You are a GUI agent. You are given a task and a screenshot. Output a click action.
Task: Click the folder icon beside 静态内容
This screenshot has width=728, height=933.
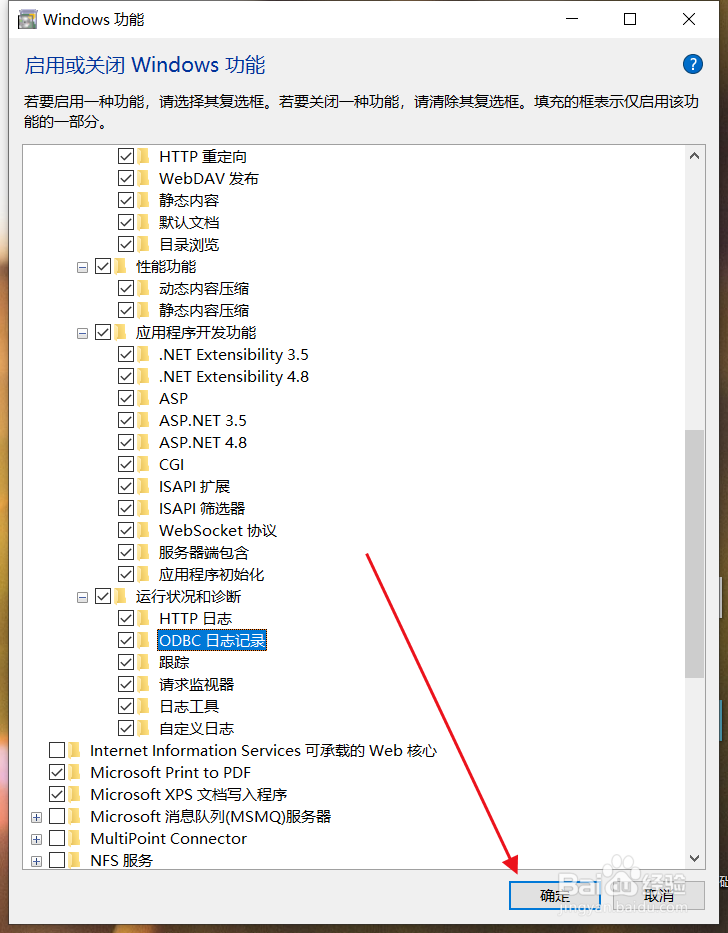(x=143, y=201)
